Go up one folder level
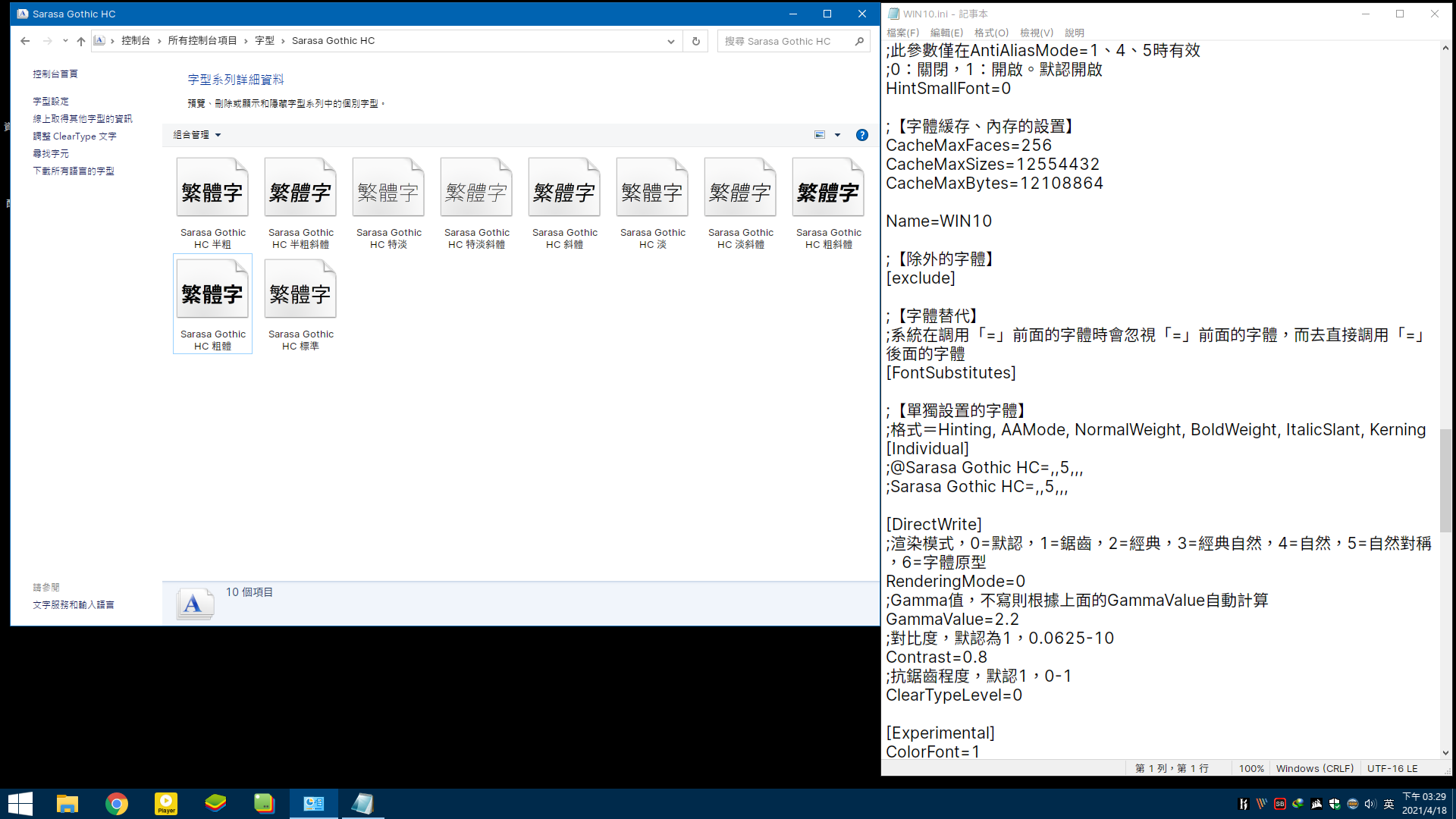Viewport: 1456px width, 819px height. pos(81,41)
